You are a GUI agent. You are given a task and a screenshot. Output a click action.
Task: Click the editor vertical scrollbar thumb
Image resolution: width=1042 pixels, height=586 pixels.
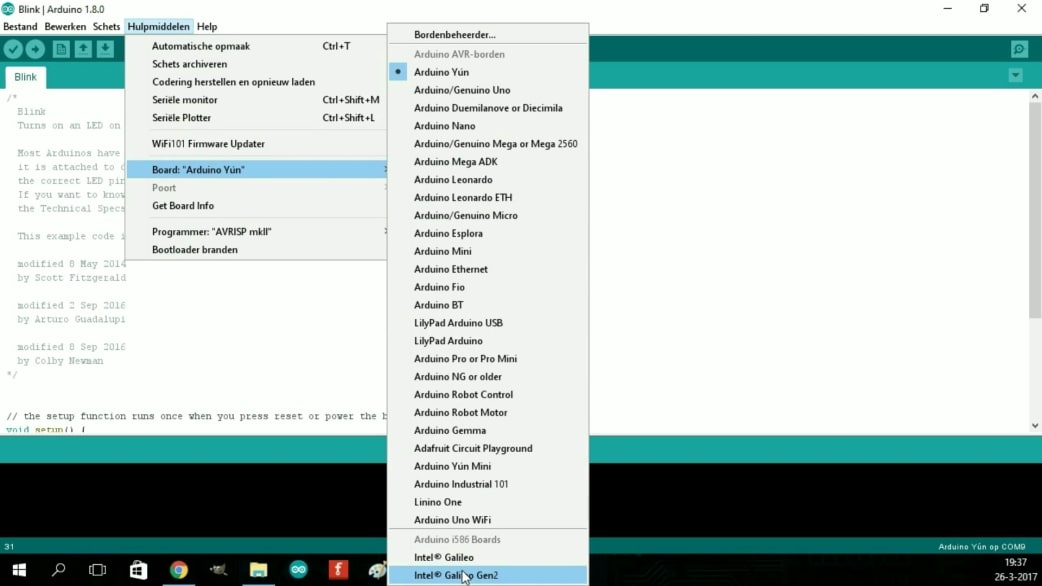pyautogui.click(x=1035, y=210)
